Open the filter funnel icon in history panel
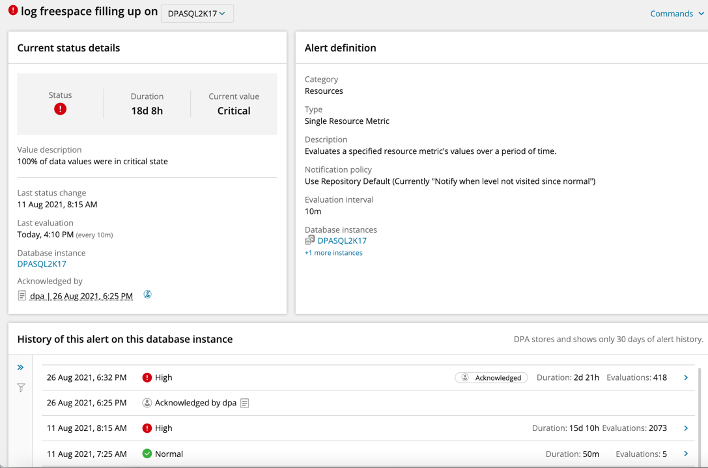 [x=21, y=387]
